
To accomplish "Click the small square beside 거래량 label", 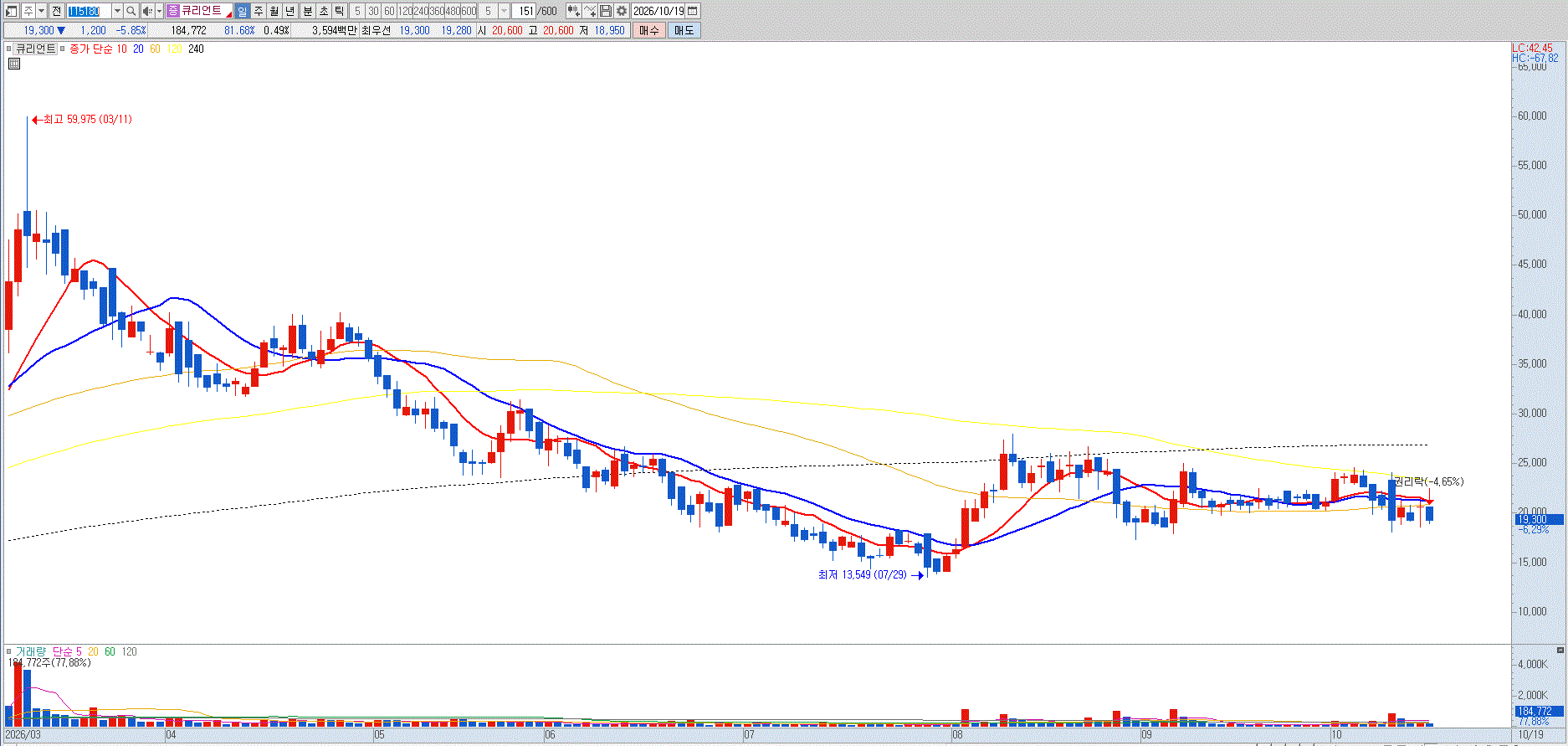I will tap(9, 651).
